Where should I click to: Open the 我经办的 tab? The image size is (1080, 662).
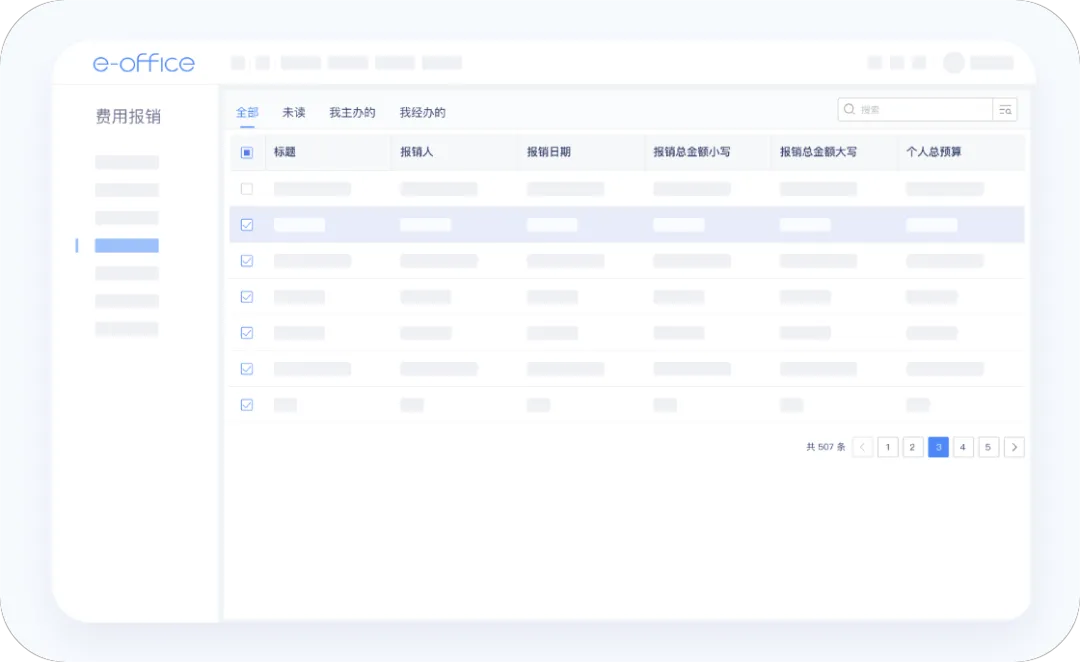coord(422,113)
